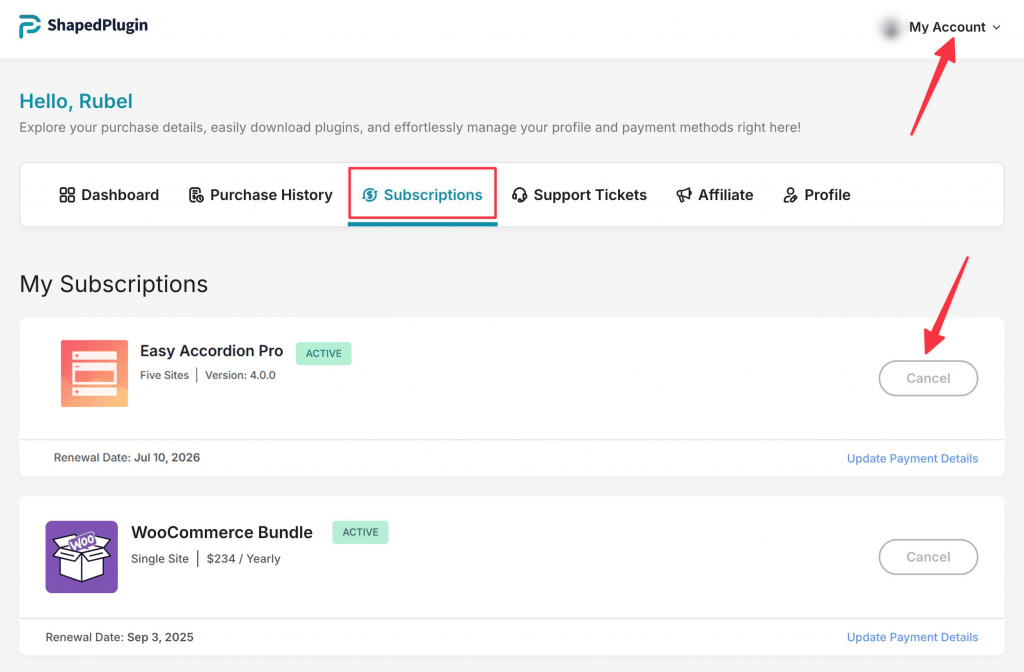Click the Purchase History receipt icon
This screenshot has width=1024, height=672.
[x=196, y=195]
